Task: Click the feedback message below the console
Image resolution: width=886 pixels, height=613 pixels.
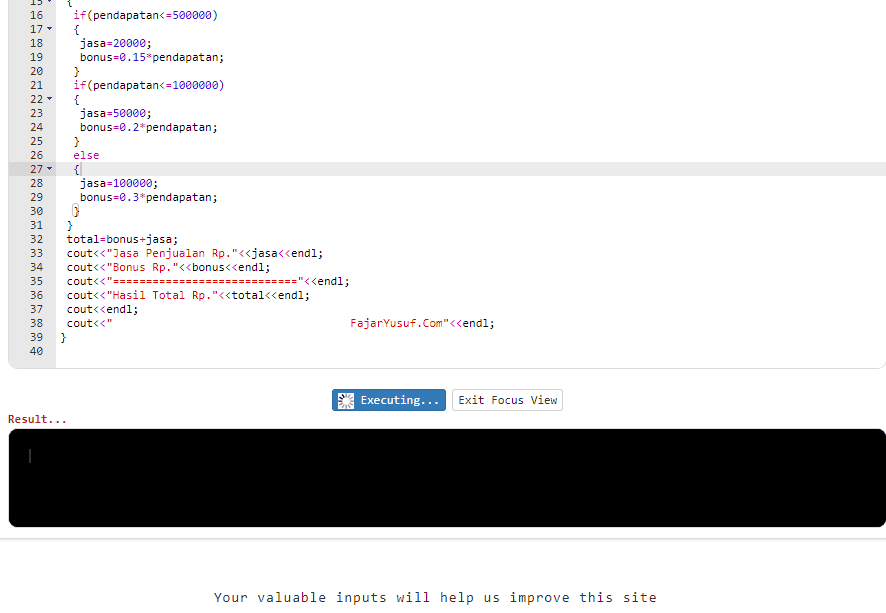Action: click(x=435, y=597)
